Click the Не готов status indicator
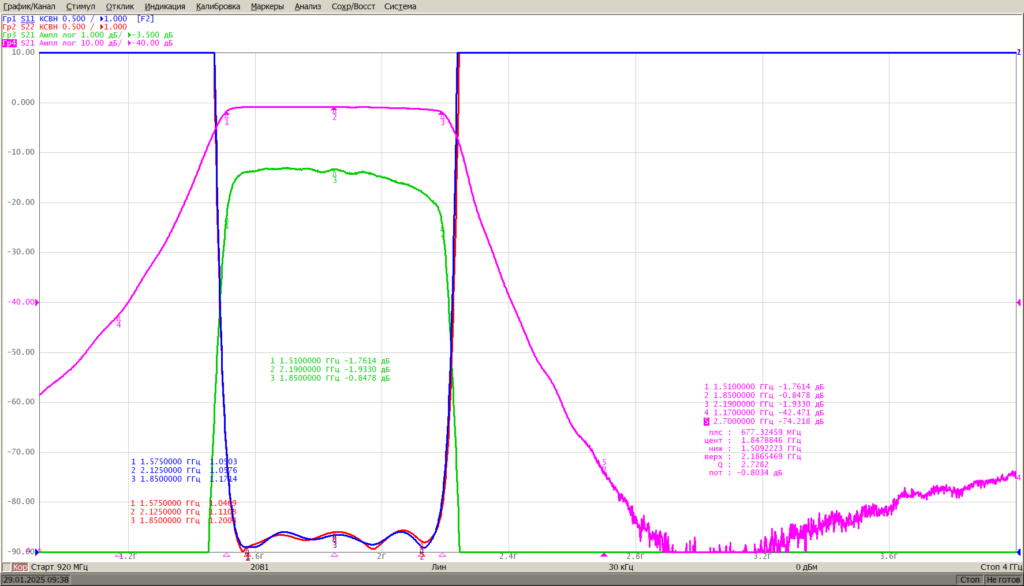The width and height of the screenshot is (1024, 586). click(1003, 579)
